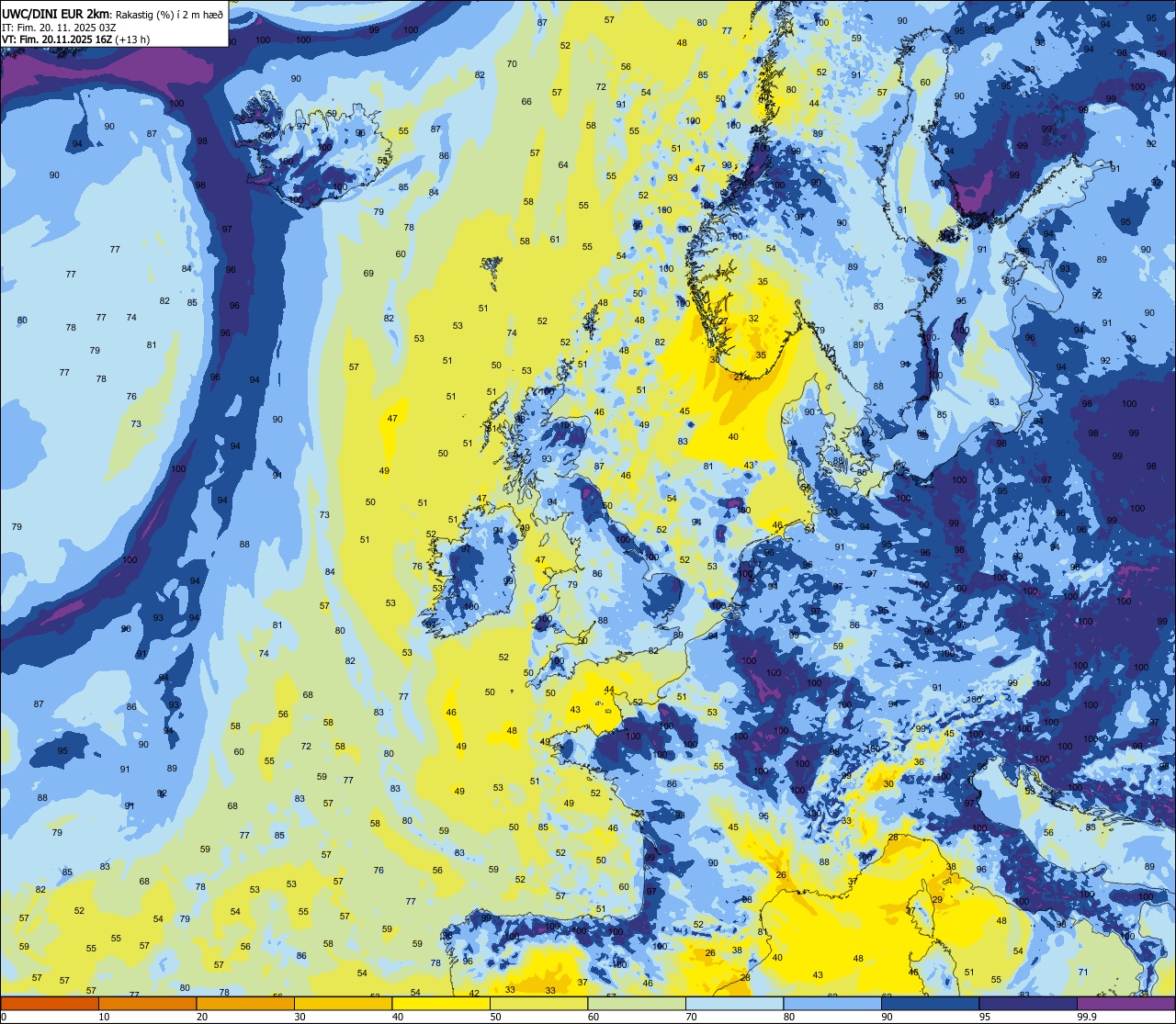This screenshot has width=1176, height=1024.
Task: Select the 80–90 medium blue legend segment
Action: [x=832, y=1003]
